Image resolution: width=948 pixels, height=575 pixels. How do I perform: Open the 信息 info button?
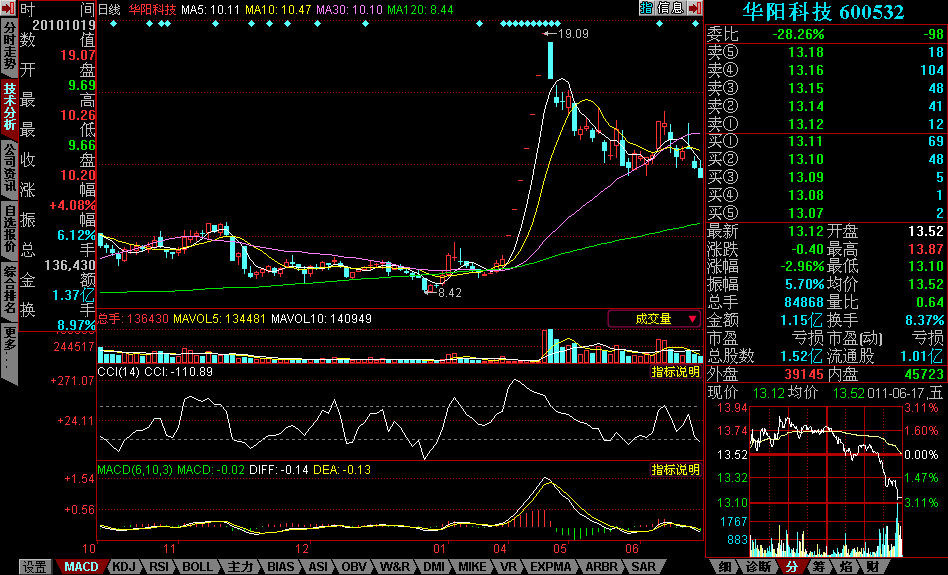(x=670, y=8)
